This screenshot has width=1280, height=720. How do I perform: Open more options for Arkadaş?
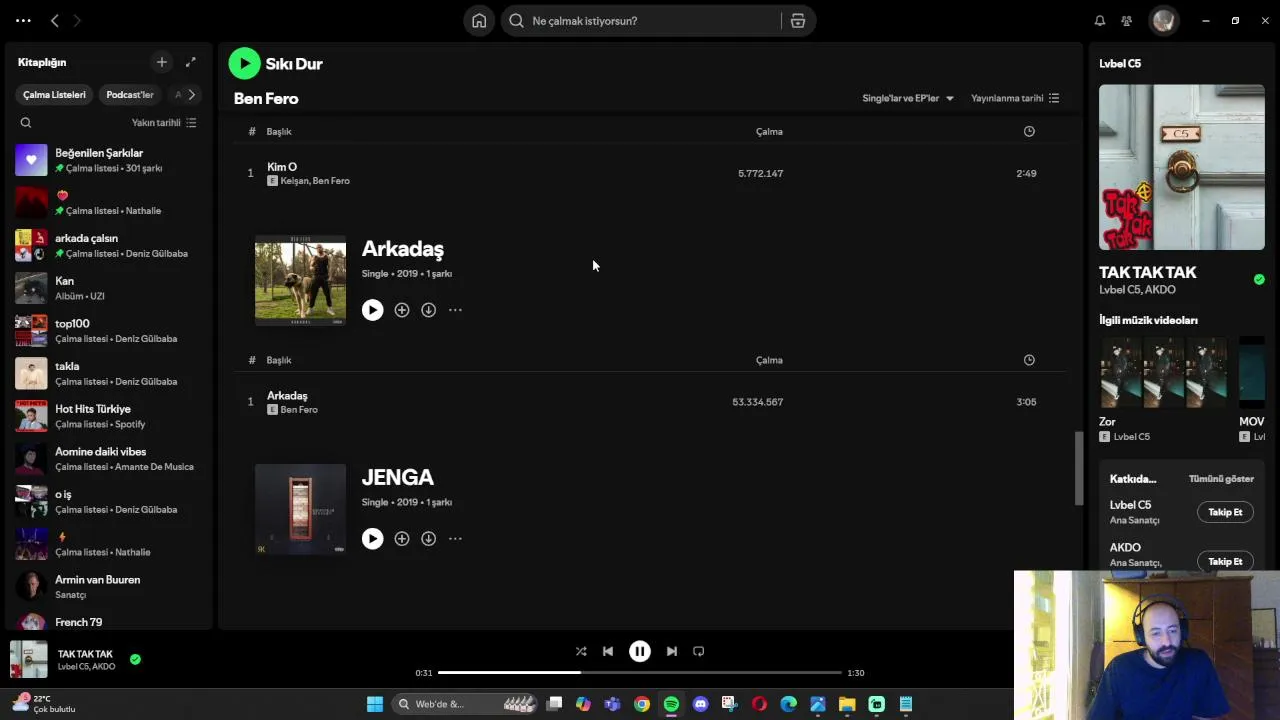coord(455,310)
